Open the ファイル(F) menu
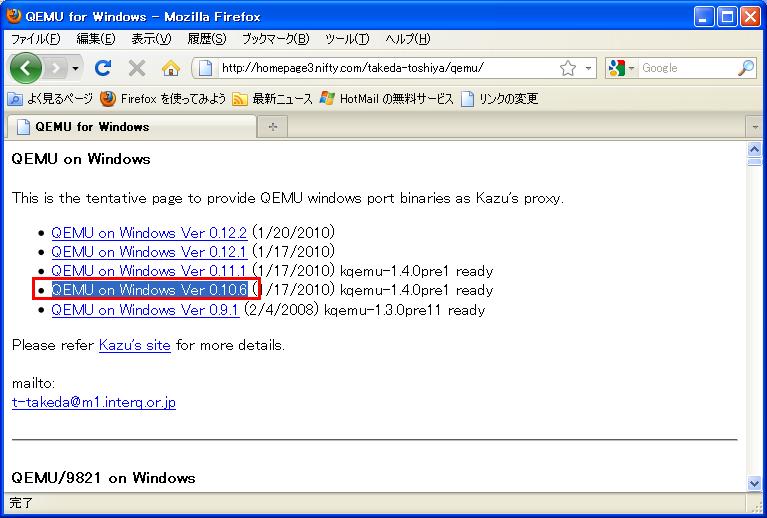Screen dimensions: 767x518 35,39
